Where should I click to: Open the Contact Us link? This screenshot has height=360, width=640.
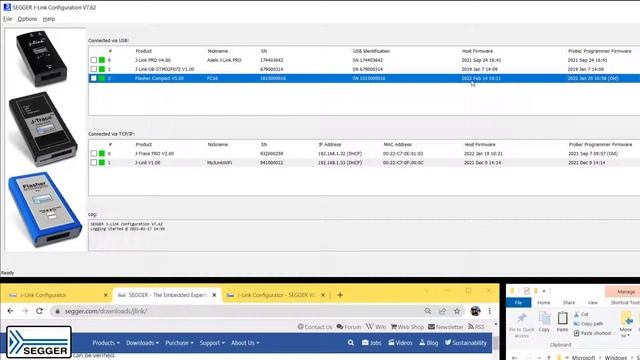[x=315, y=327]
